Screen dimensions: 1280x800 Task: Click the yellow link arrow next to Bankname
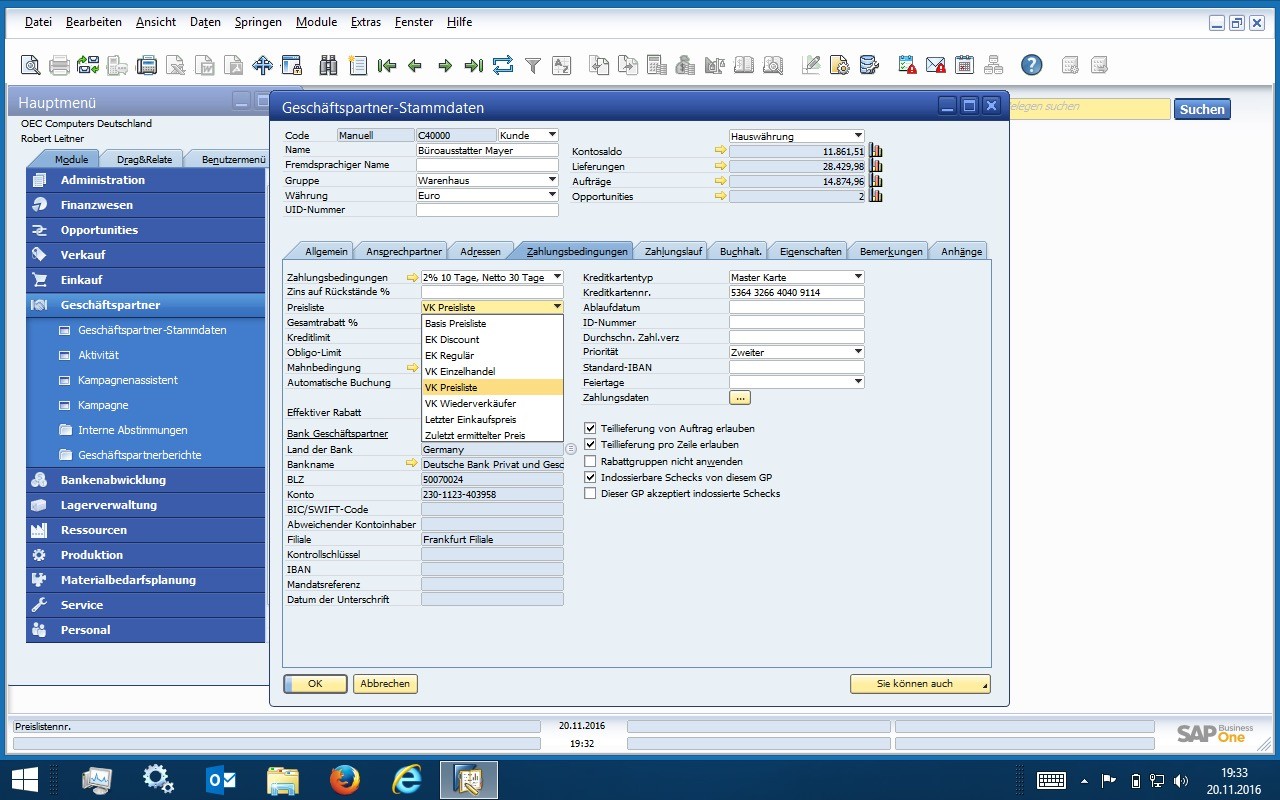pos(411,464)
